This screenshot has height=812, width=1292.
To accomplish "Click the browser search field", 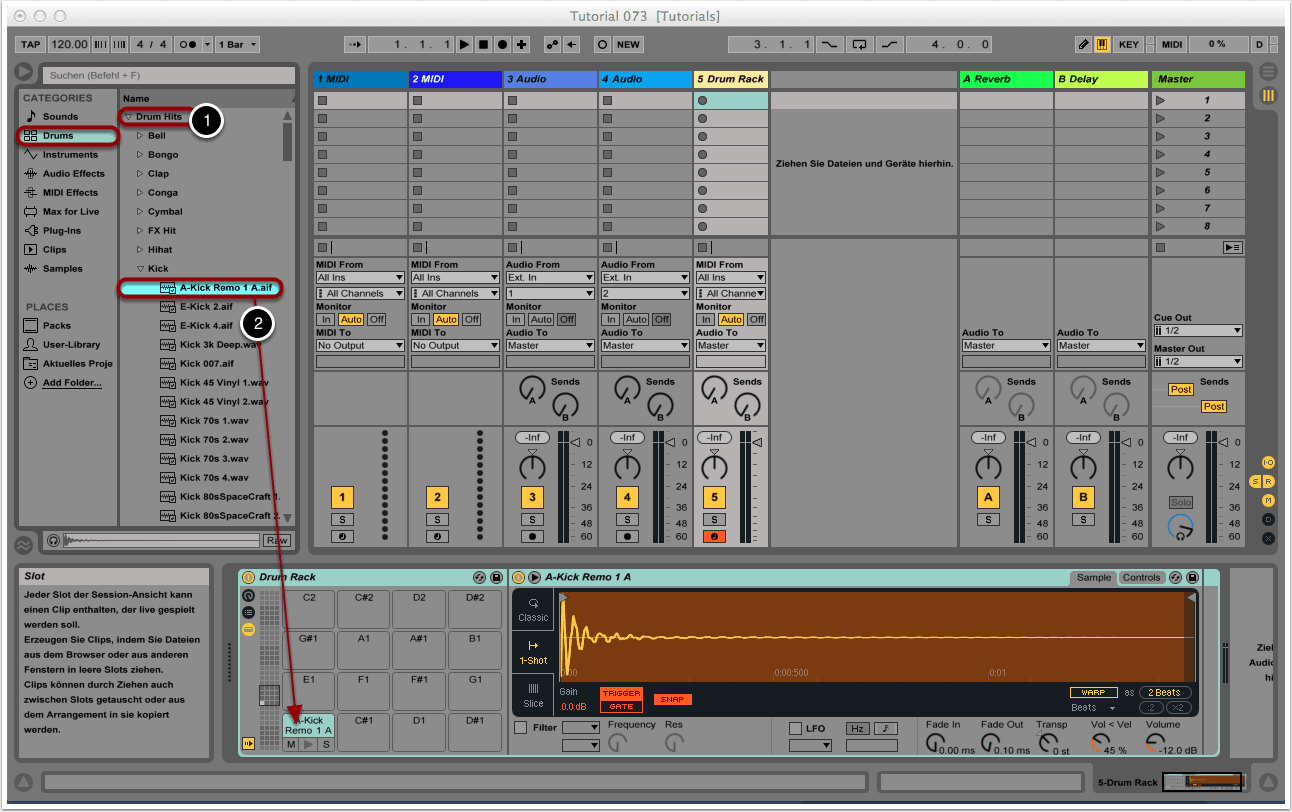I will (x=168, y=75).
